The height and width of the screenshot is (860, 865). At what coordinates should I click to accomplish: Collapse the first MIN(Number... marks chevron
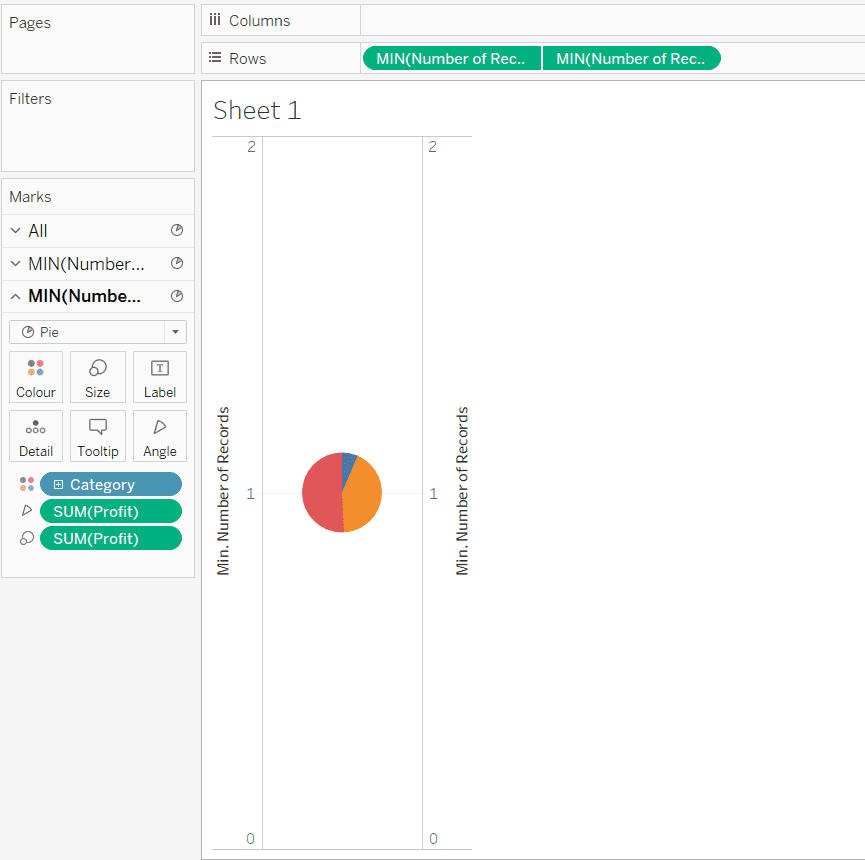tap(15, 264)
